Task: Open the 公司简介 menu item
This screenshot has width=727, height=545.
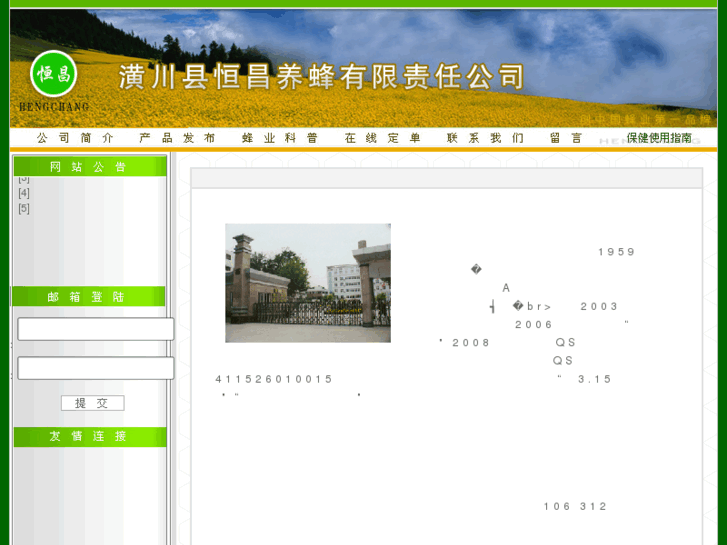Action: (75, 138)
